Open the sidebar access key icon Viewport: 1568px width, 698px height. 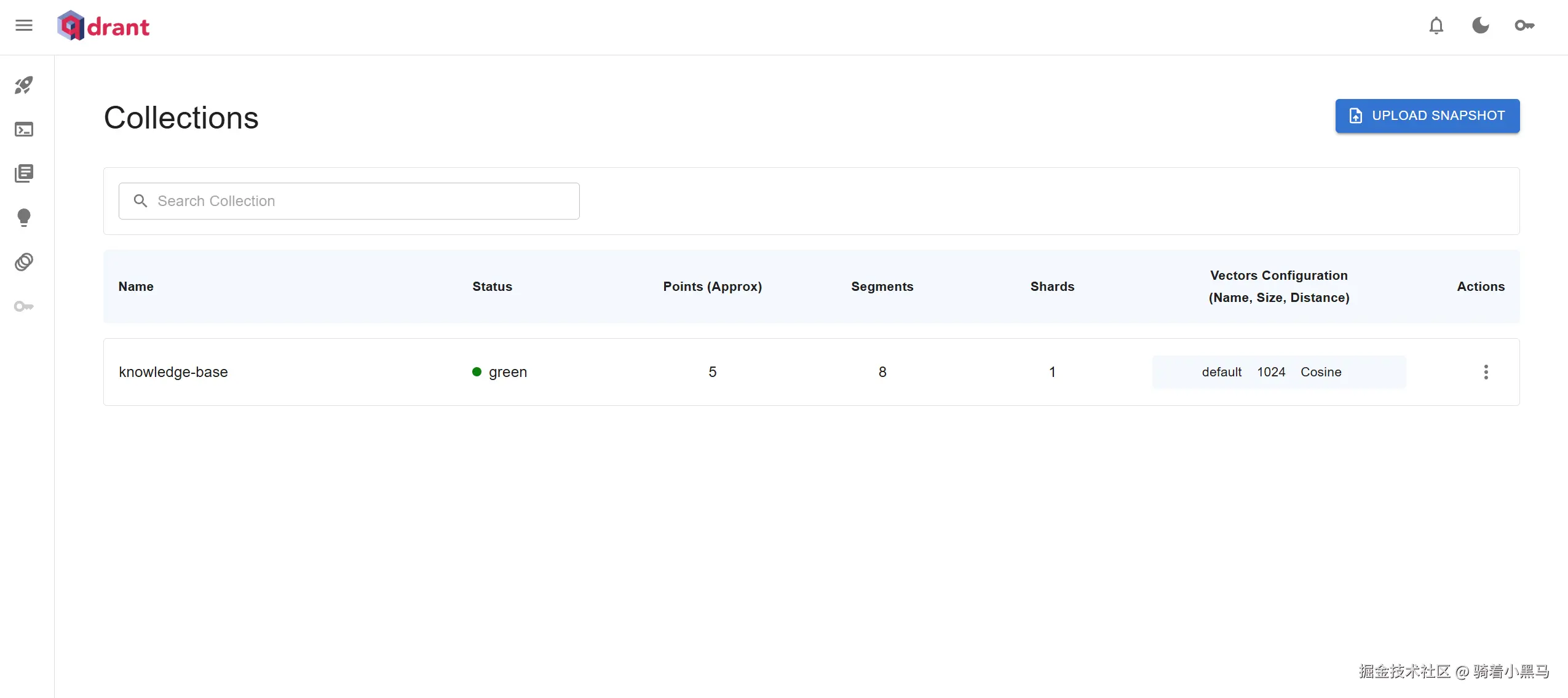(24, 306)
